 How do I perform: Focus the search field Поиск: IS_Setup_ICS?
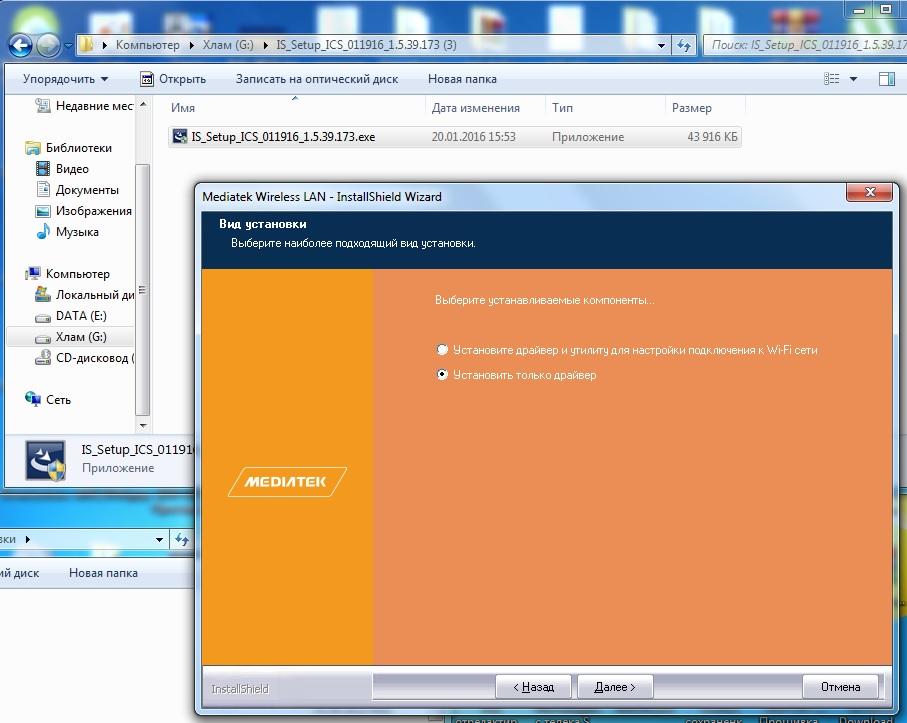pyautogui.click(x=807, y=45)
